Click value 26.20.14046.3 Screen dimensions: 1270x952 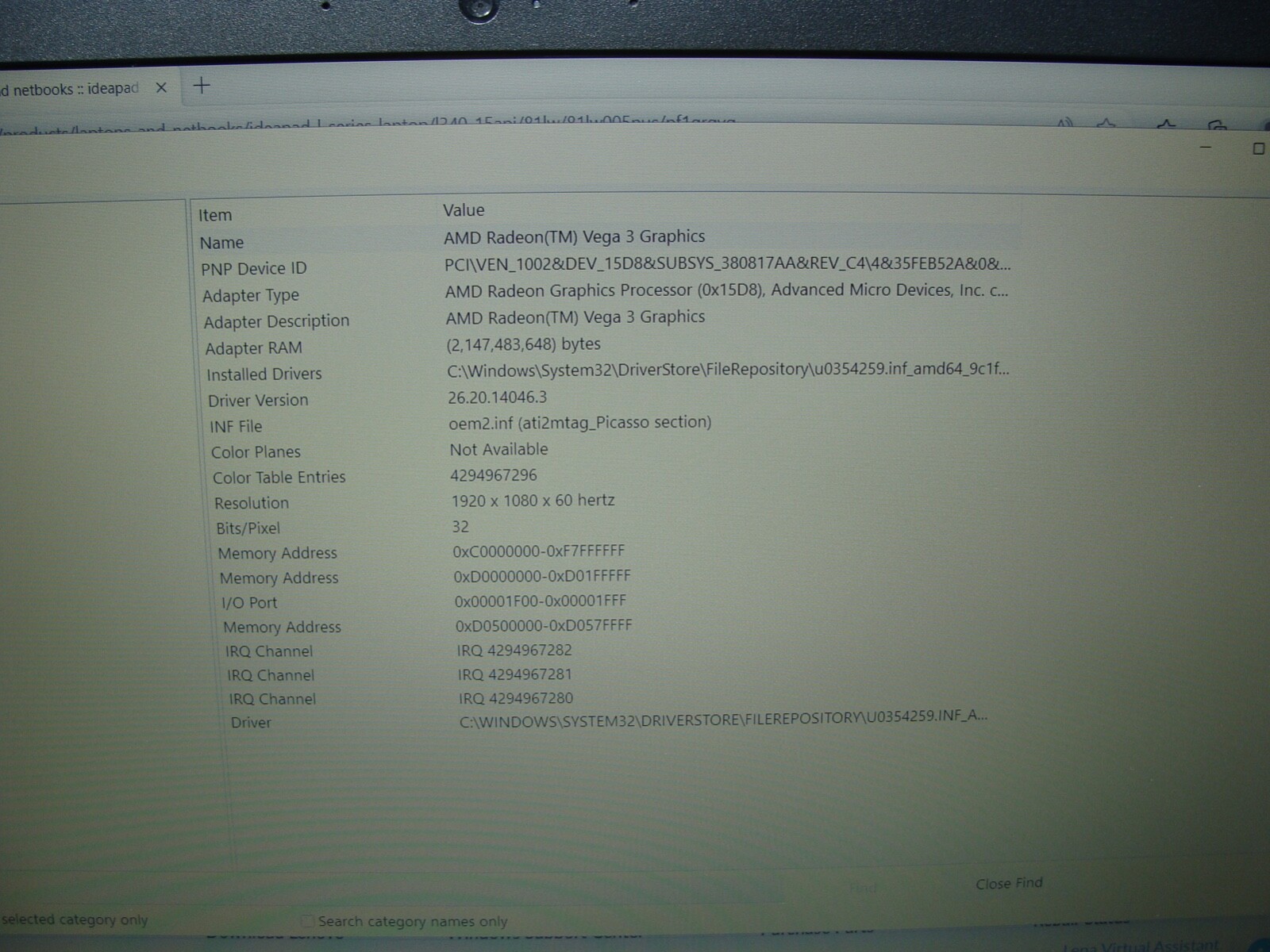(497, 397)
